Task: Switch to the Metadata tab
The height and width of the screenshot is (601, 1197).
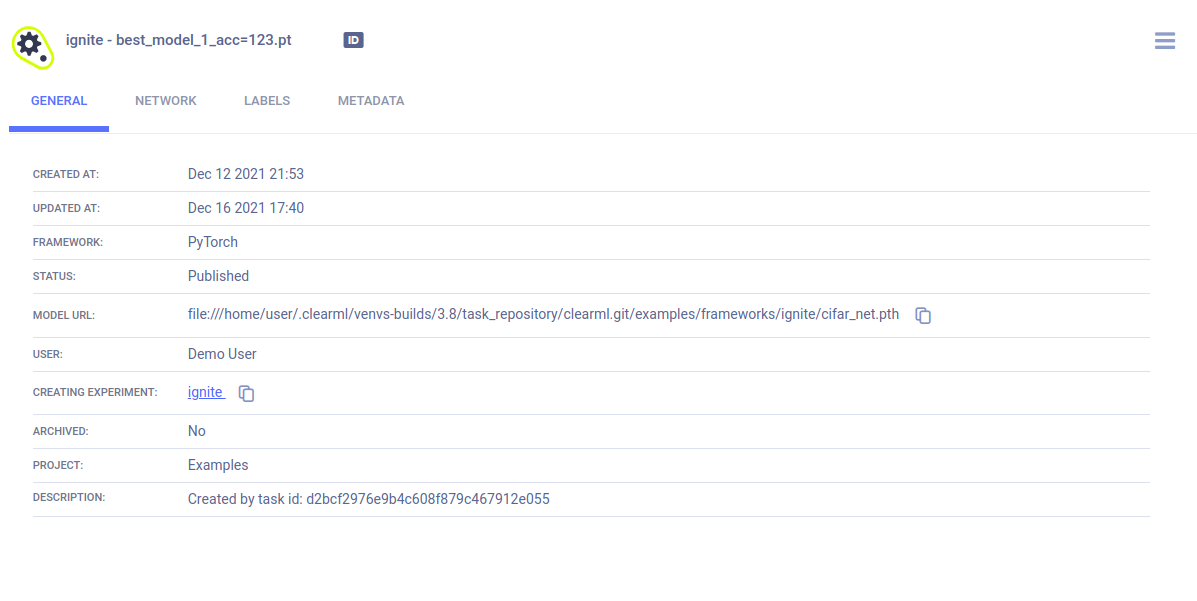Action: [371, 101]
